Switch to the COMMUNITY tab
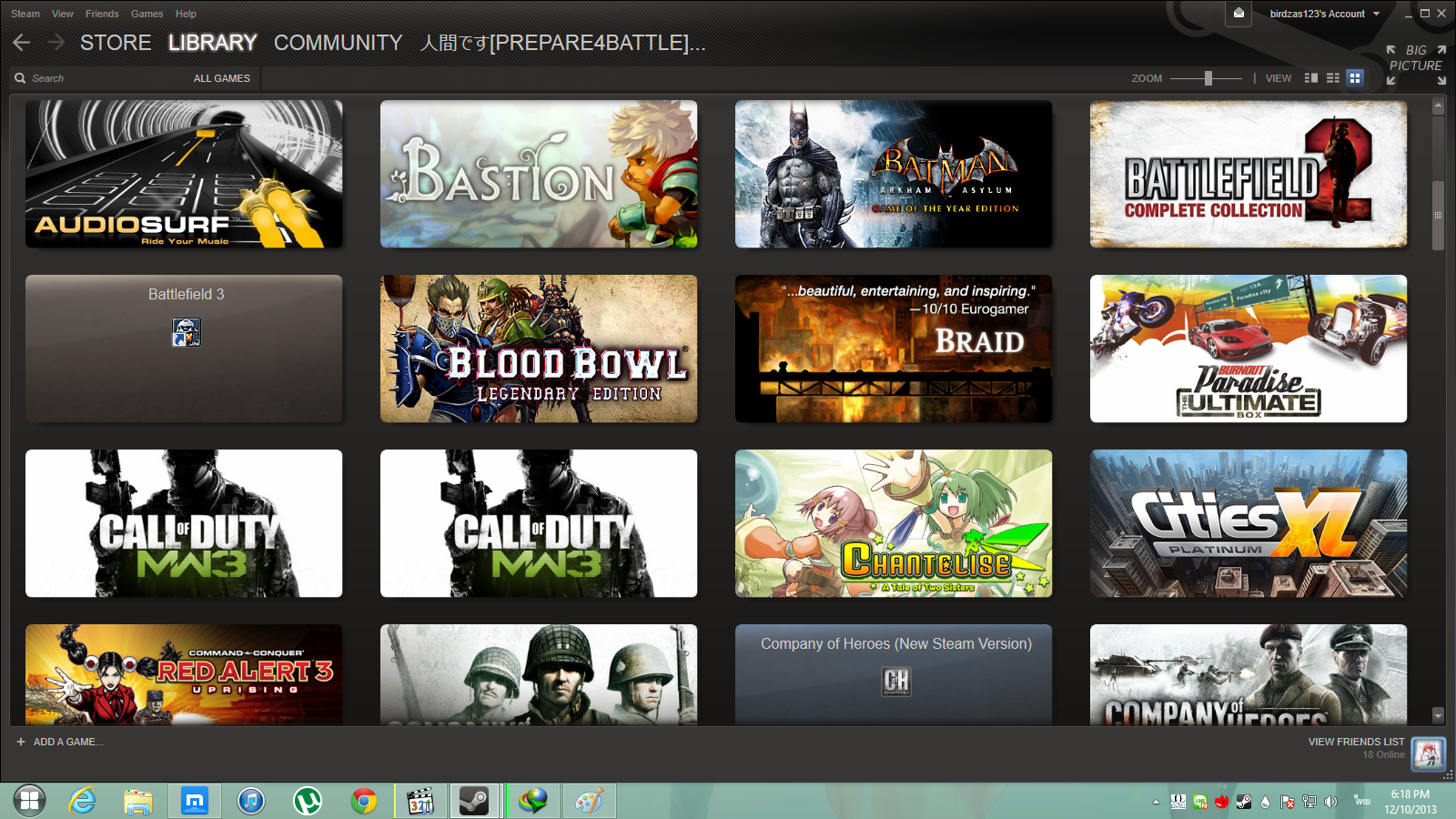 coord(338,43)
